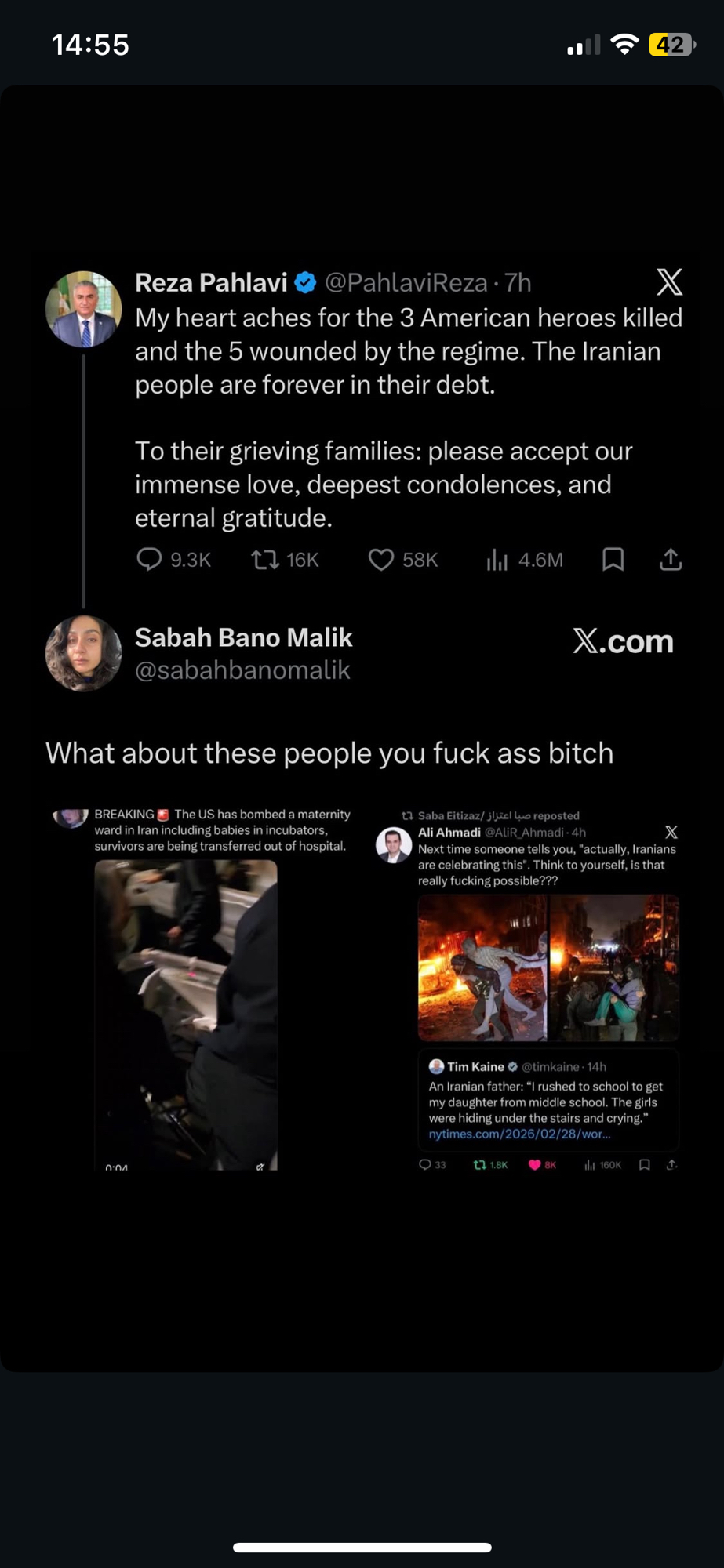The height and width of the screenshot is (1568, 724).
Task: Click the X logo on Pahlavi's tweet
Action: 669,282
